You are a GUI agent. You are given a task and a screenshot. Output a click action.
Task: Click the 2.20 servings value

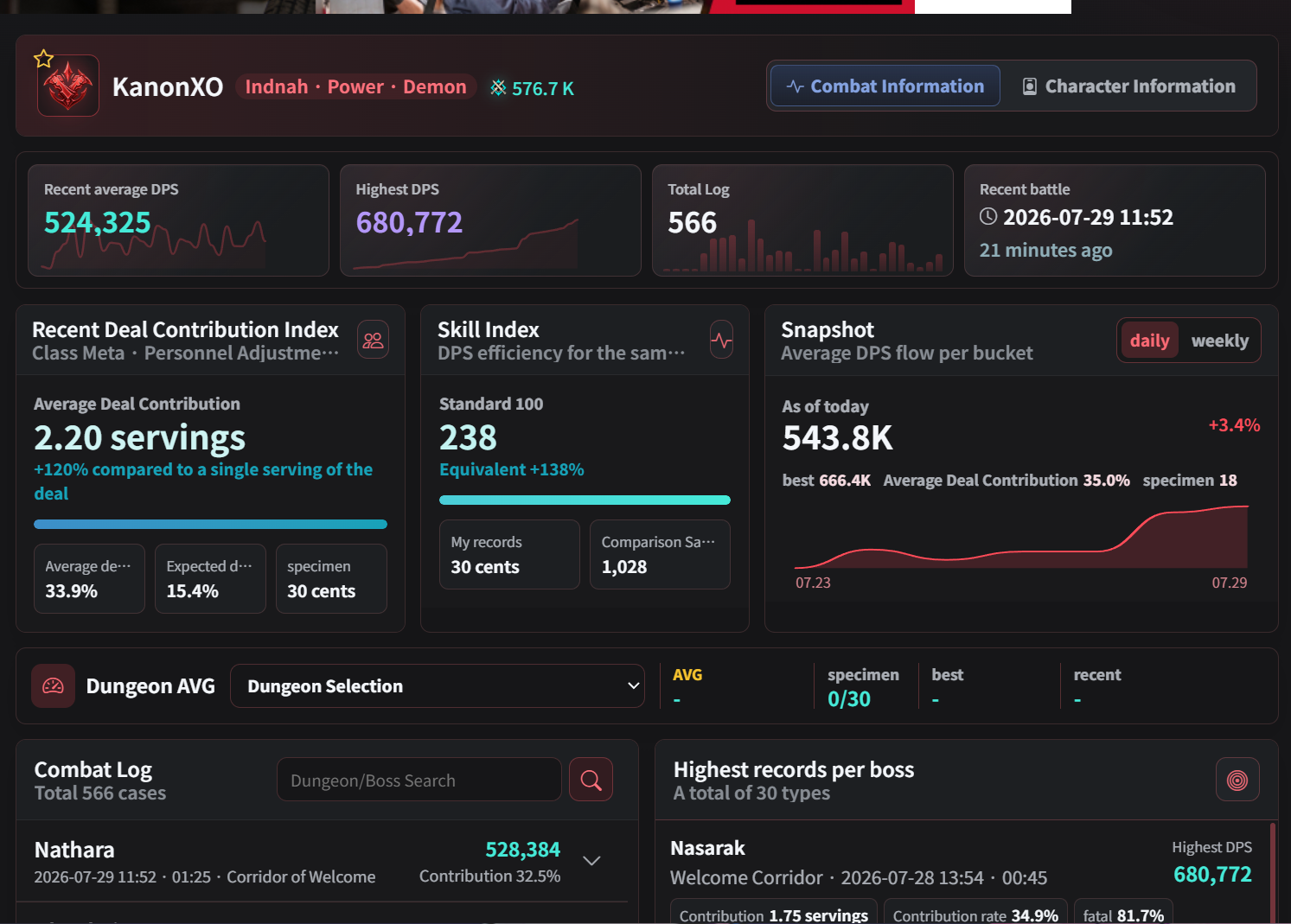tap(140, 437)
